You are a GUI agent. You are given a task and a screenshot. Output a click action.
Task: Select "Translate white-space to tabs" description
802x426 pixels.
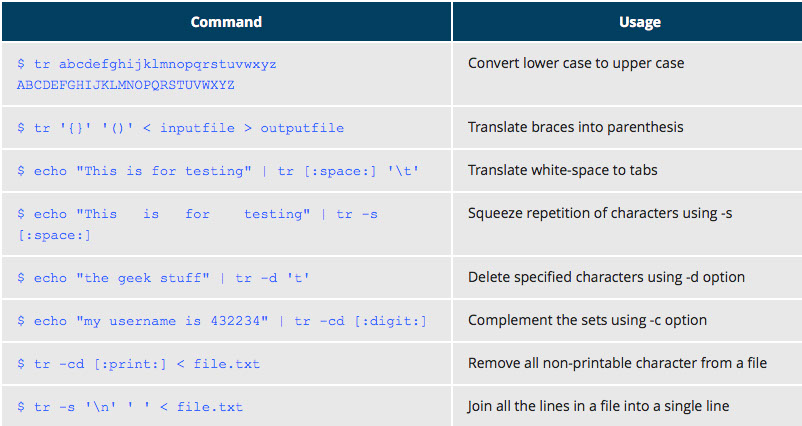click(x=564, y=170)
